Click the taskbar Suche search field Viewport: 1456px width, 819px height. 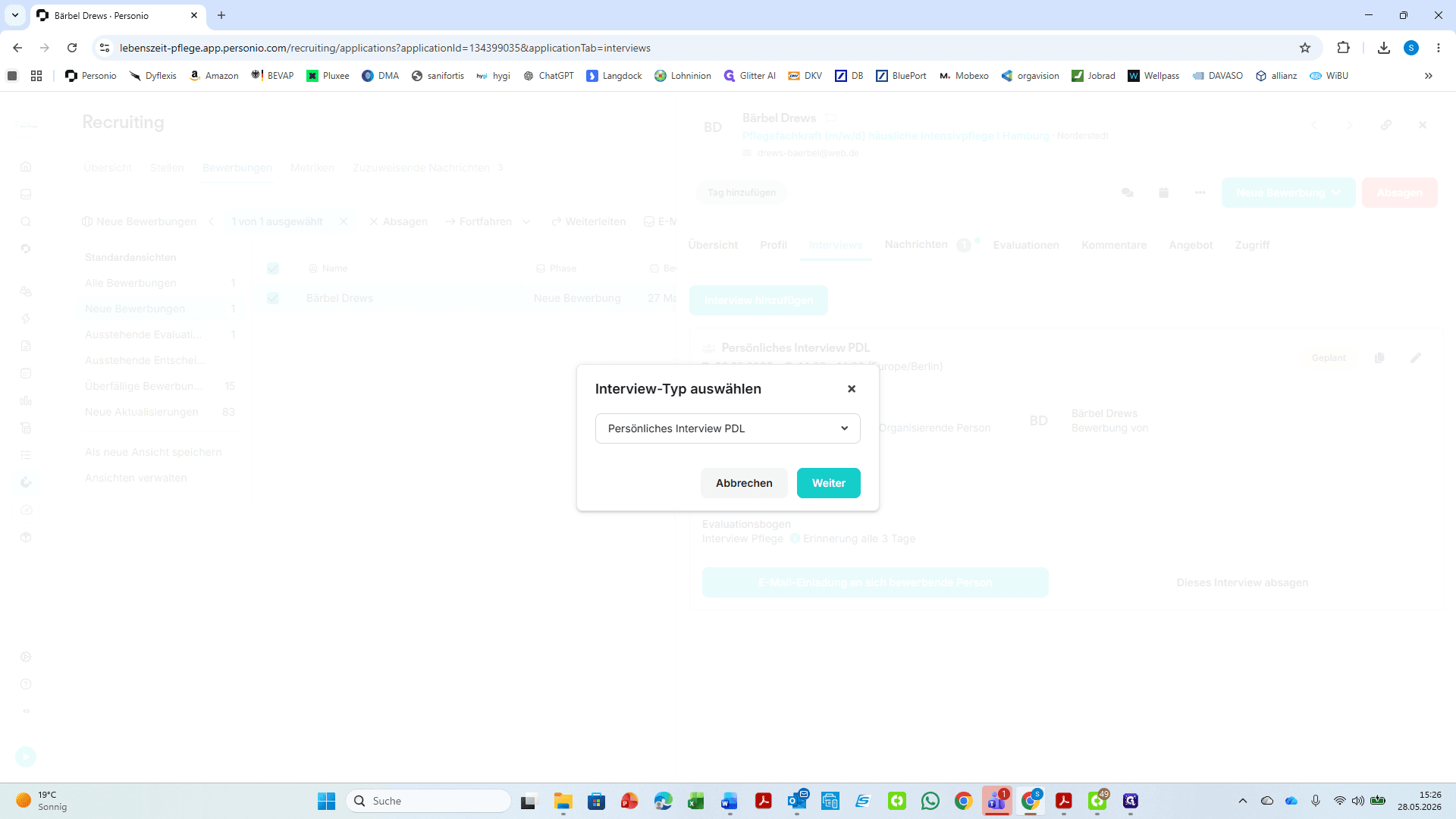point(428,801)
